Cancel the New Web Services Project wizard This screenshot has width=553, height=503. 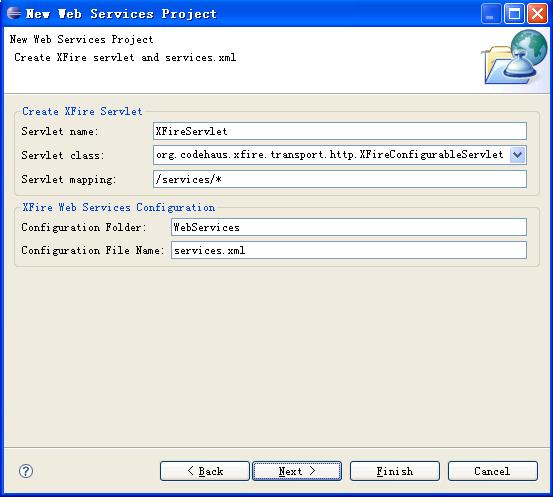[x=493, y=471]
